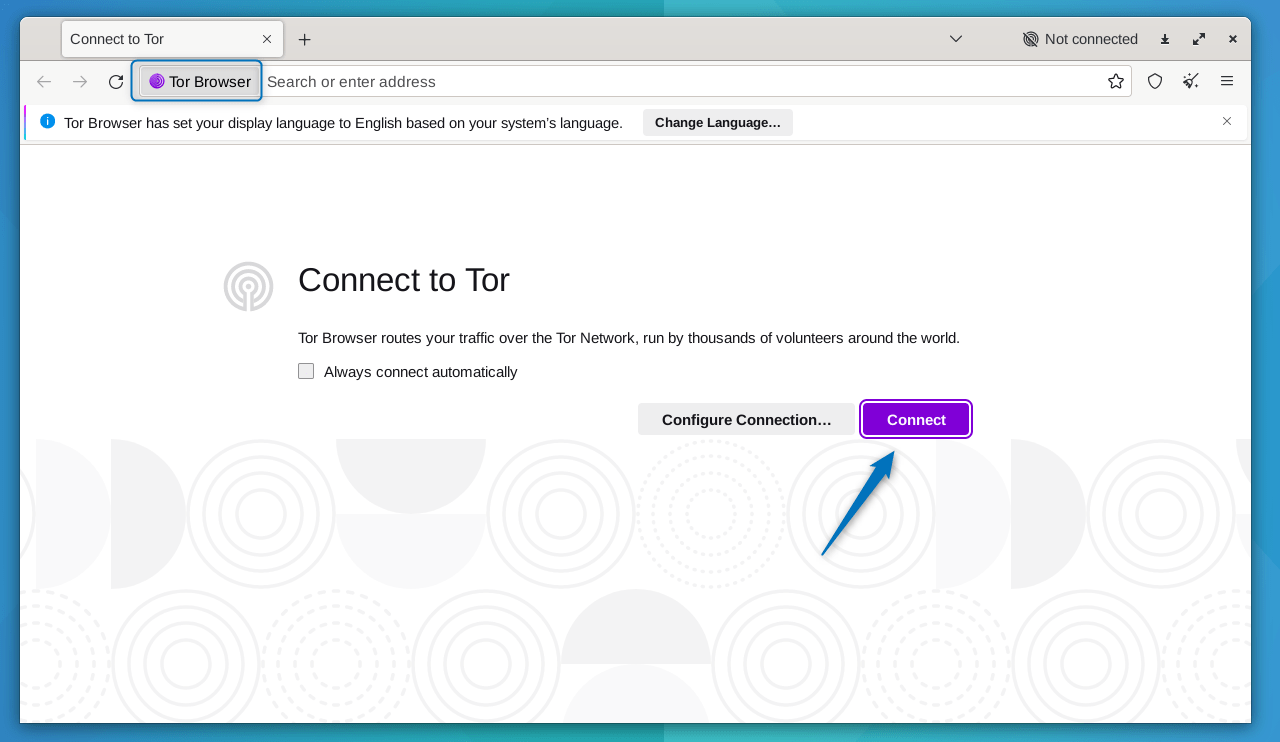Open a new tab with the plus button
Image resolution: width=1280 pixels, height=742 pixels.
304,38
